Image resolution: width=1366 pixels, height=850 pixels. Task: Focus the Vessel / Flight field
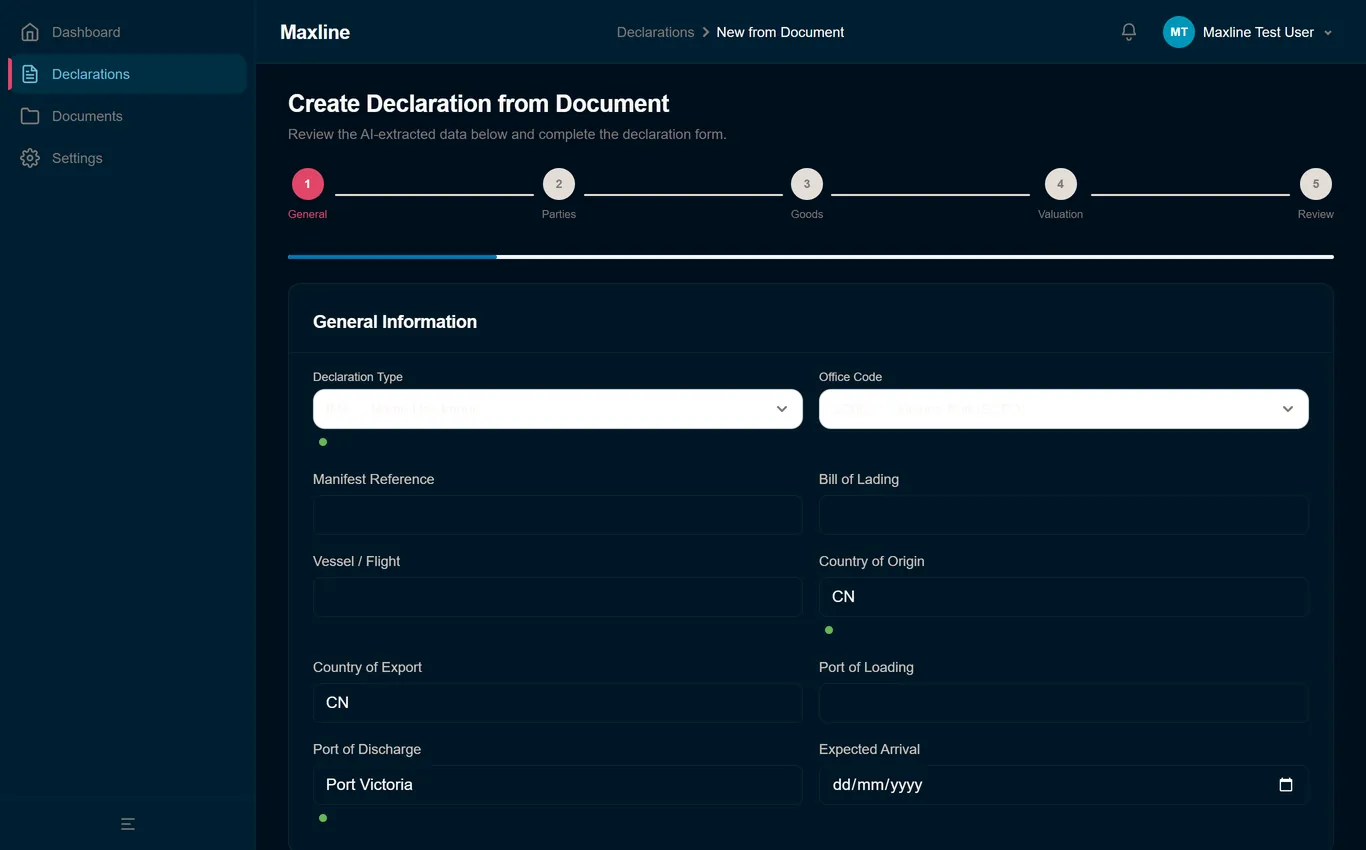[558, 597]
